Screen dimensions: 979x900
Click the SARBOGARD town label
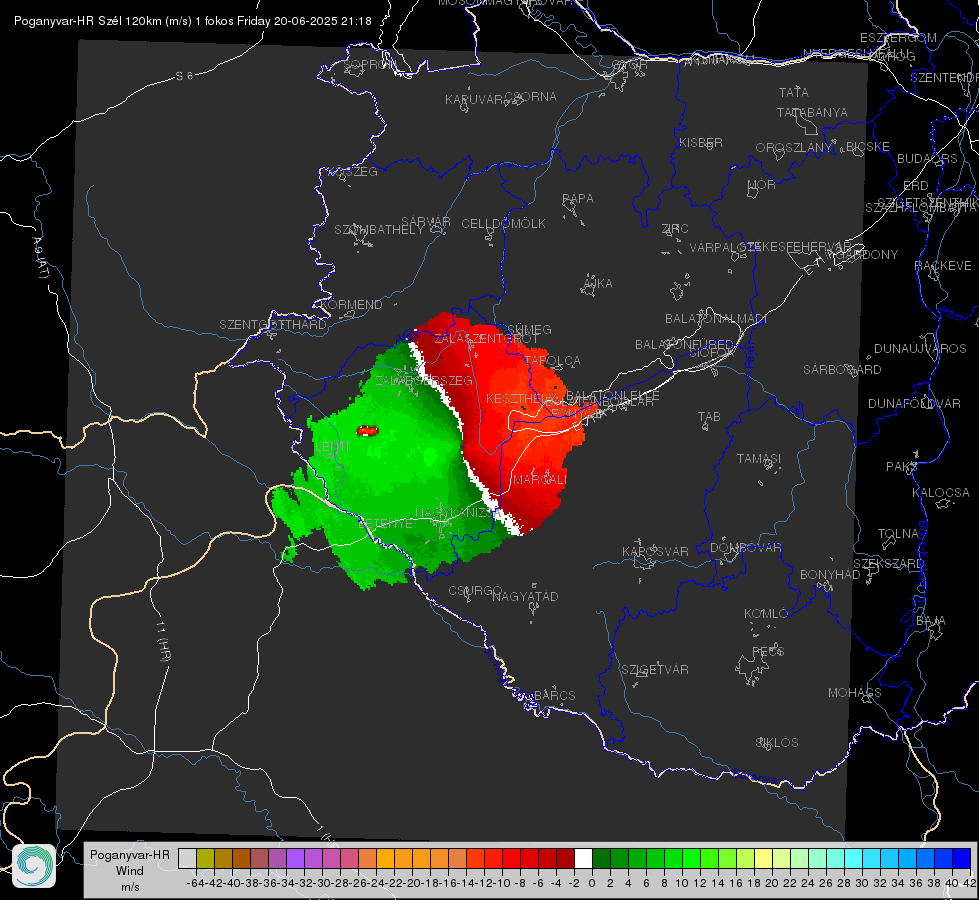(842, 370)
